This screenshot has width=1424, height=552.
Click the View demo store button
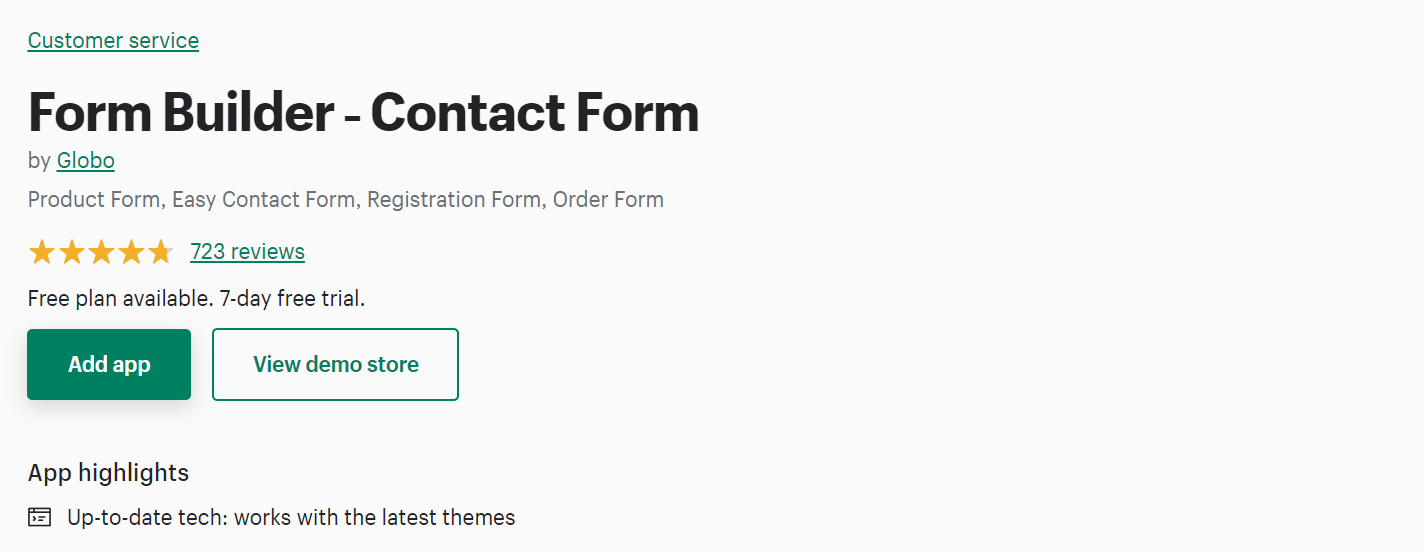click(x=335, y=365)
